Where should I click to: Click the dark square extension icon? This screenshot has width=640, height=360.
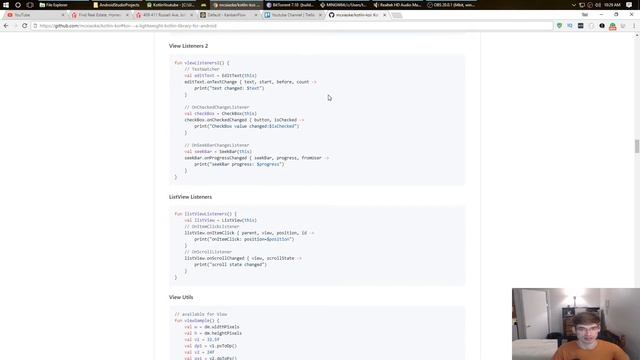(x=580, y=26)
